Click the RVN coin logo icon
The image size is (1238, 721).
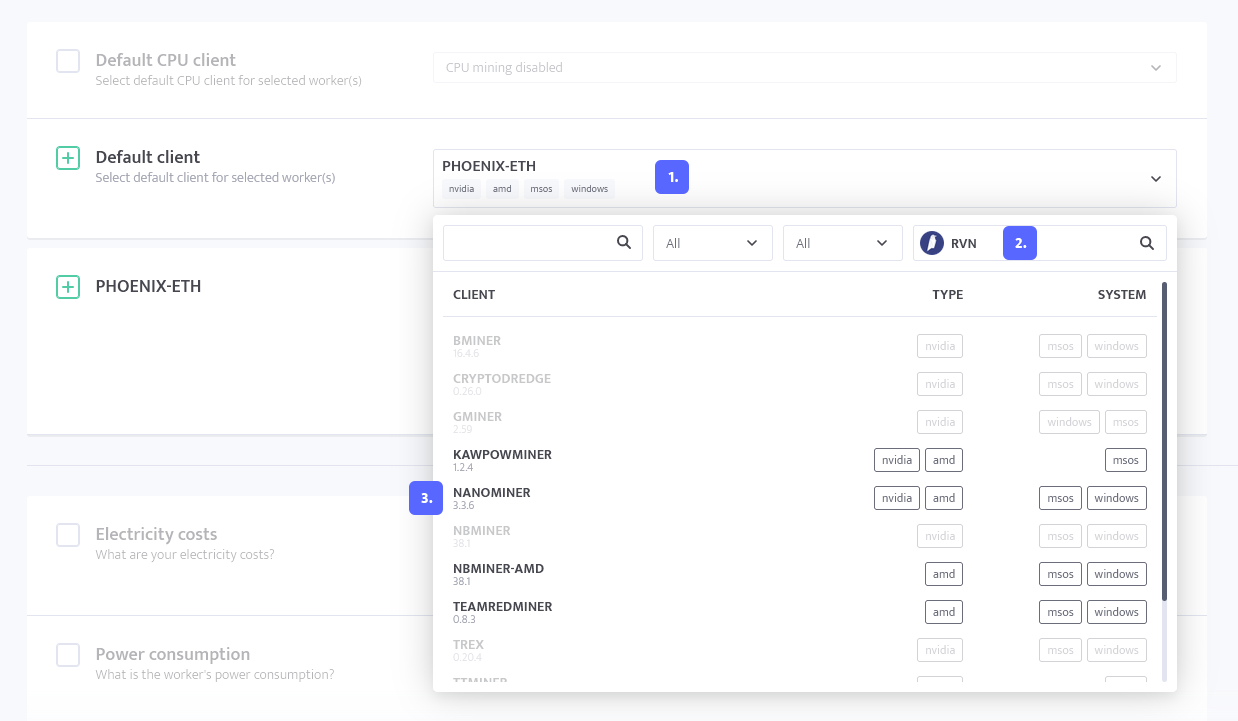tap(932, 243)
